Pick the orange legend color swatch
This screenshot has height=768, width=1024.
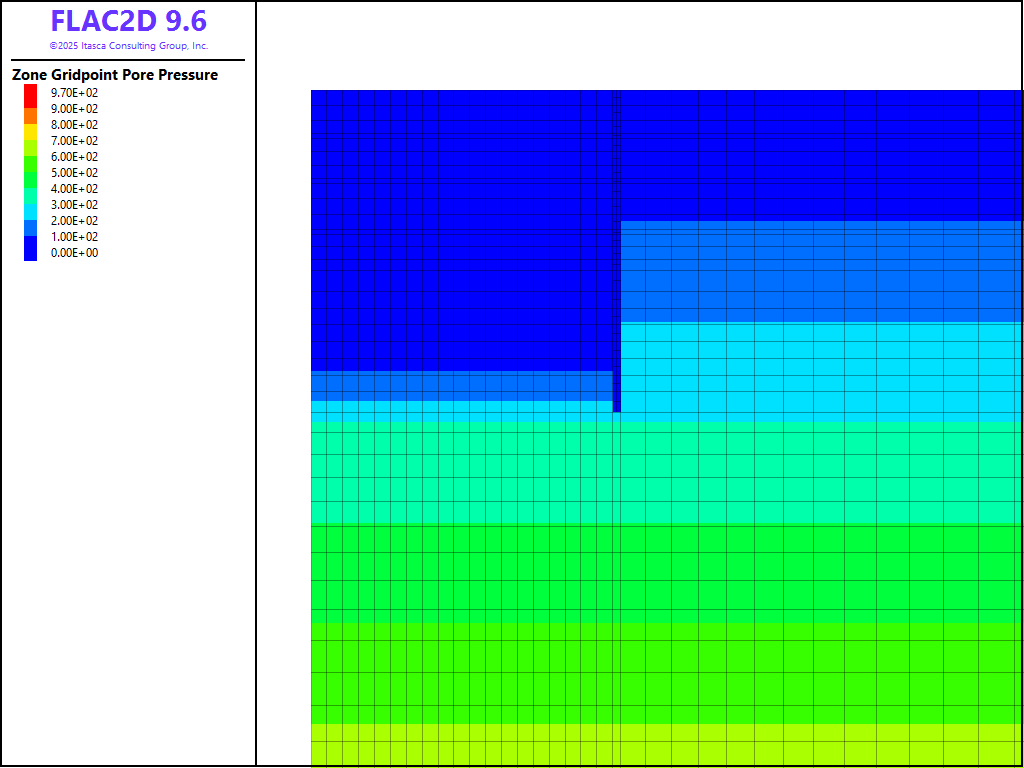click(30, 116)
